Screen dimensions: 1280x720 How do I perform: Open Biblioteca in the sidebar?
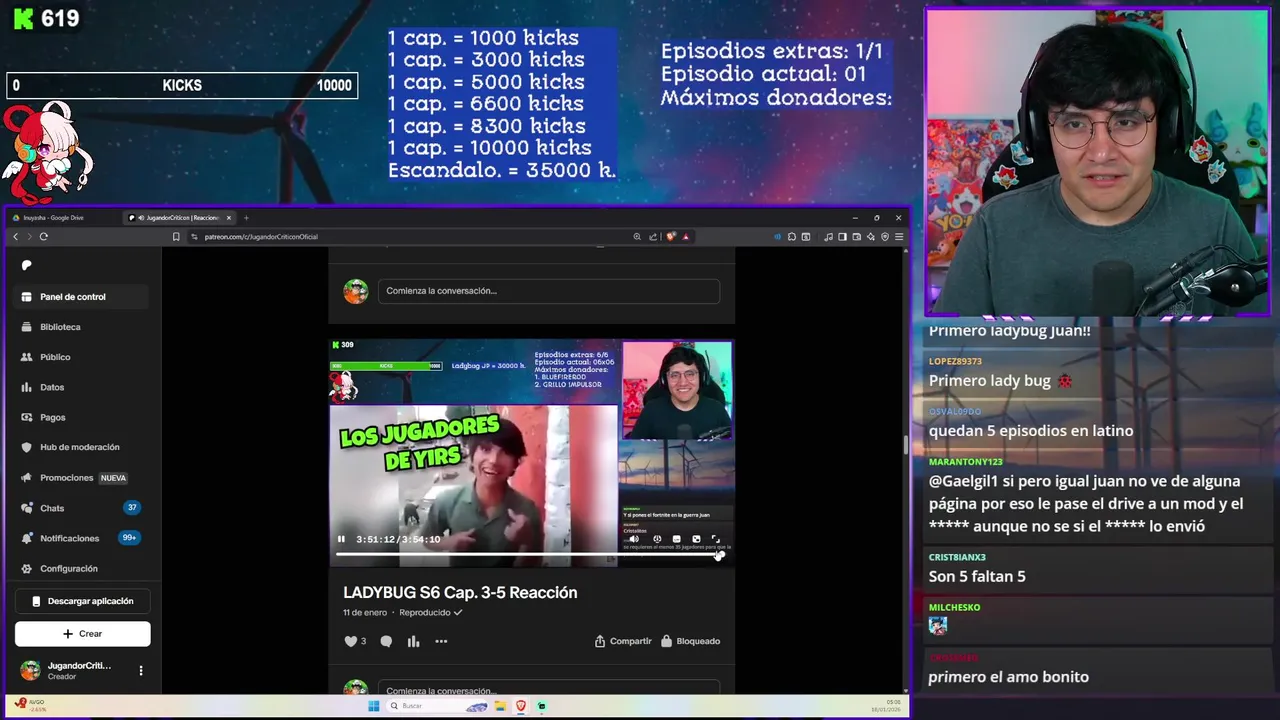point(82,327)
